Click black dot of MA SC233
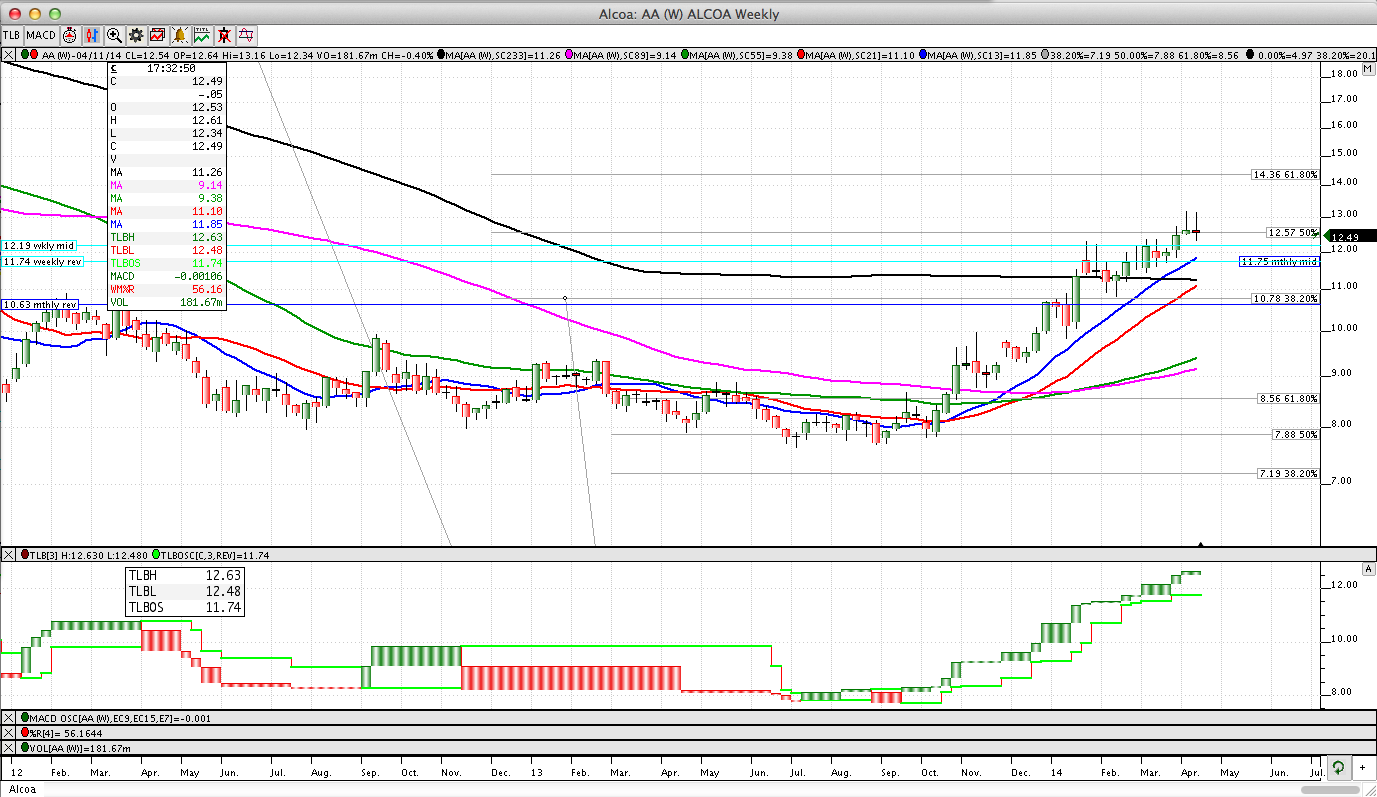This screenshot has width=1377, height=797. (443, 54)
